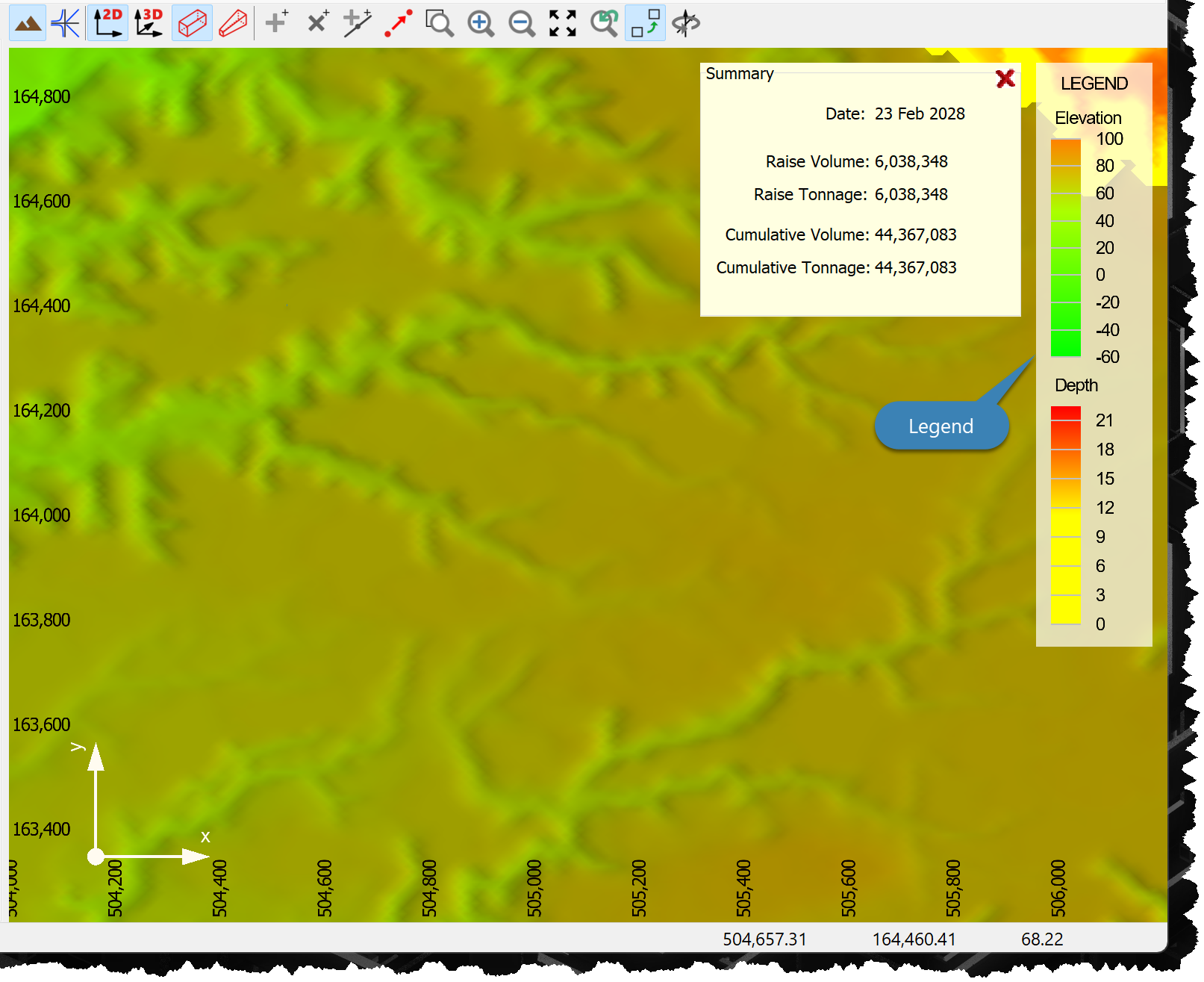This screenshot has height=982, width=1204.
Task: Close the Summary panel
Action: 1005,78
